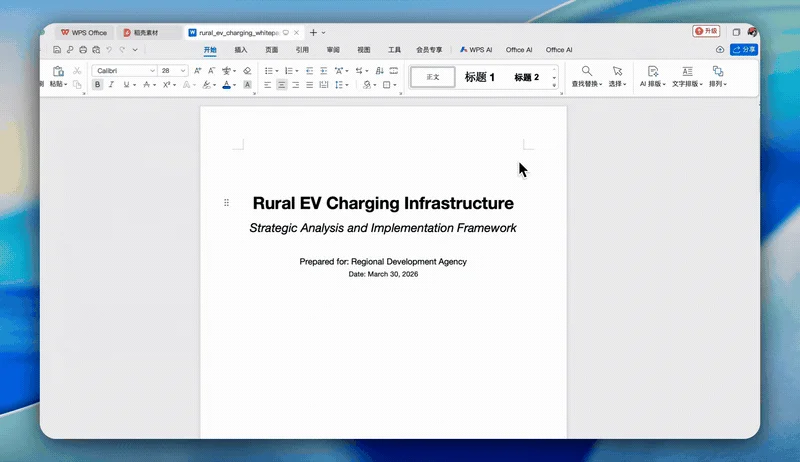The width and height of the screenshot is (800, 462).
Task: Apply a numbered list
Action: [288, 70]
